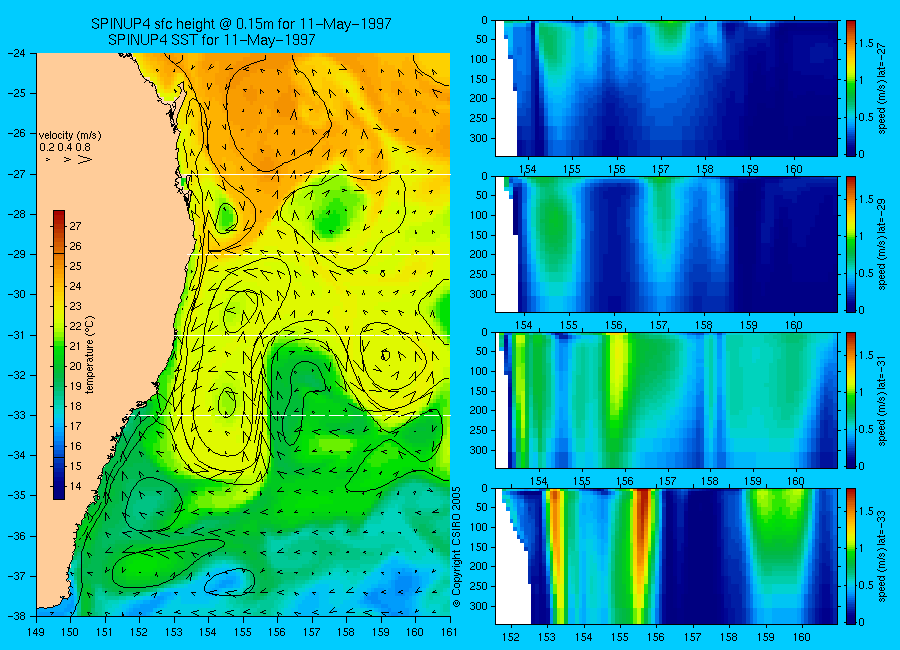Click the "speed (m/s) lat=-31" label

[883, 400]
